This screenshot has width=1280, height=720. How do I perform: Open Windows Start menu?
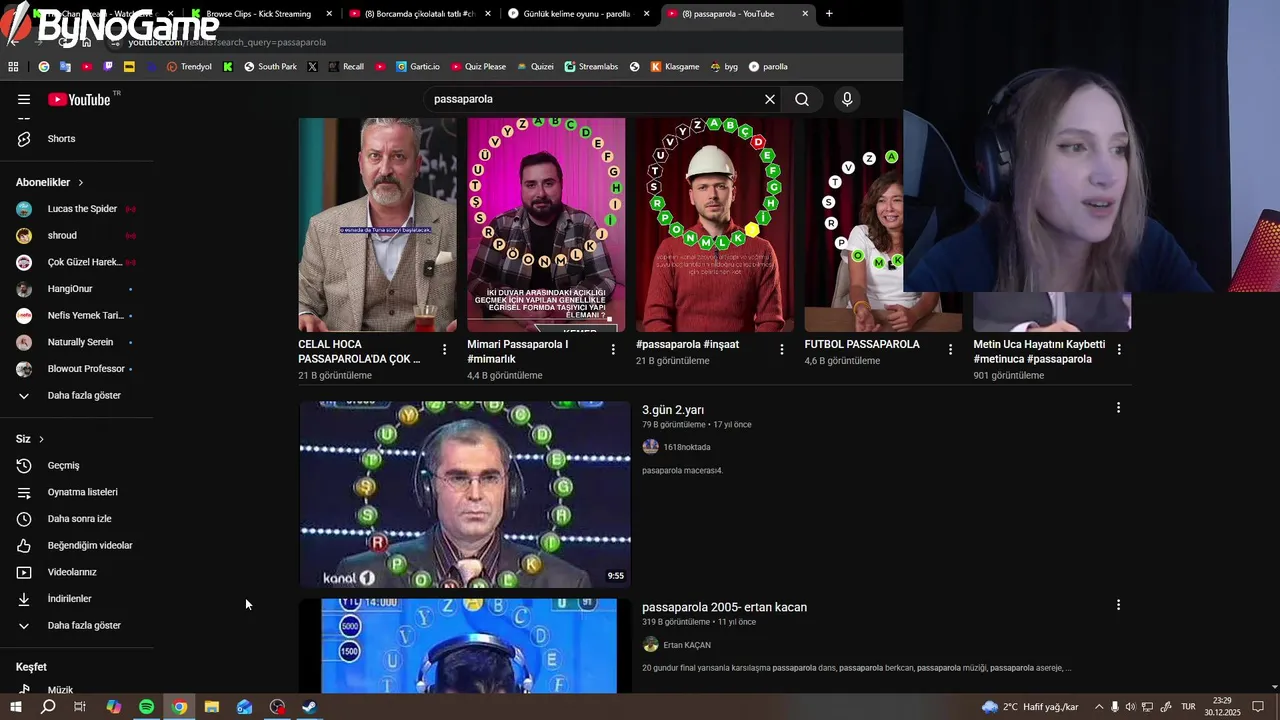click(x=16, y=707)
